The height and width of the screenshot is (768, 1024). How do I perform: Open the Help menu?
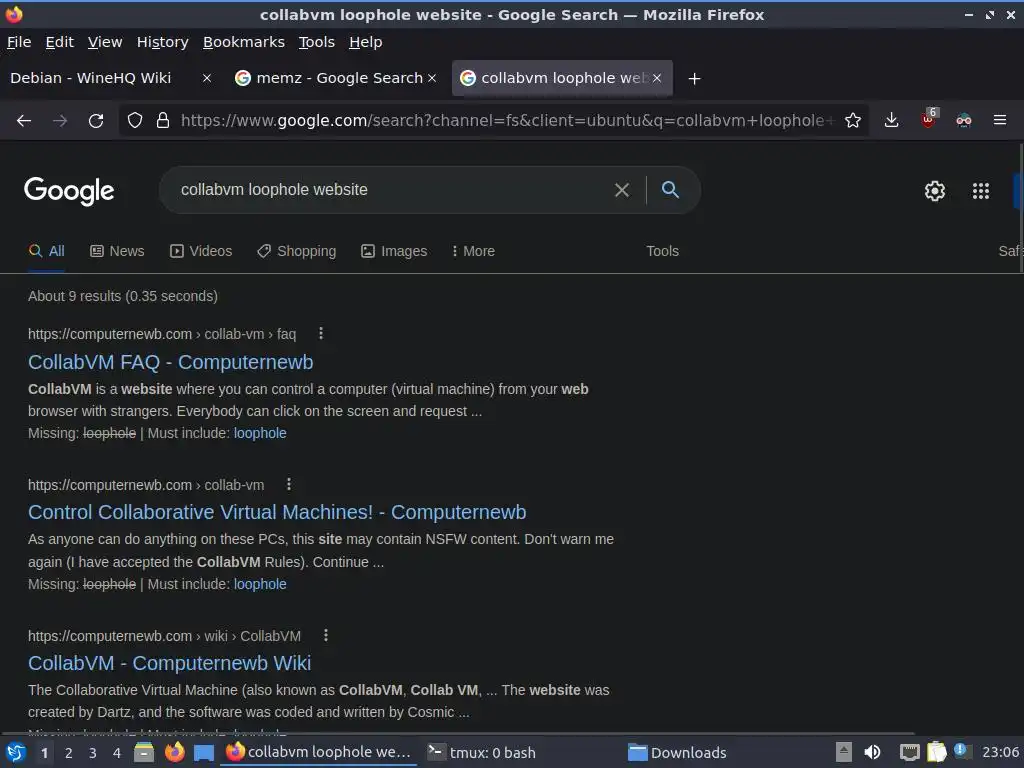[x=366, y=42]
